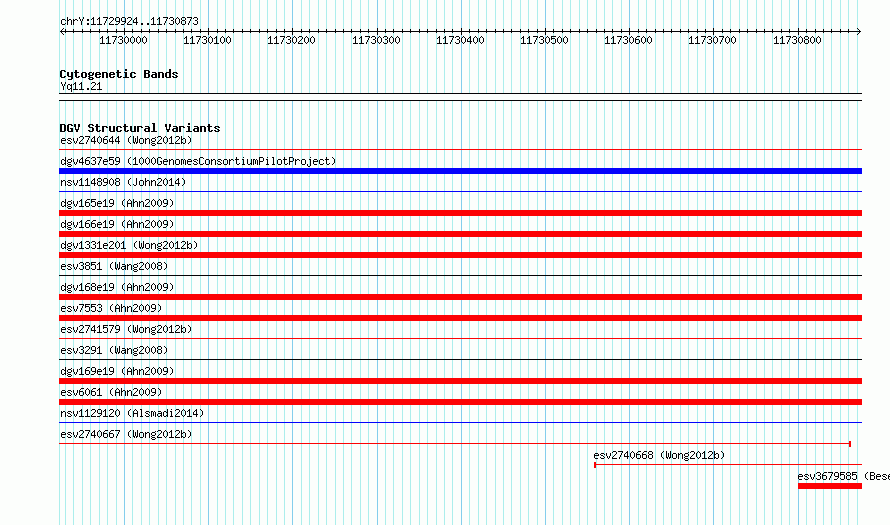Click the Yq11.21 band label
This screenshot has height=525, width=890.
81,86
